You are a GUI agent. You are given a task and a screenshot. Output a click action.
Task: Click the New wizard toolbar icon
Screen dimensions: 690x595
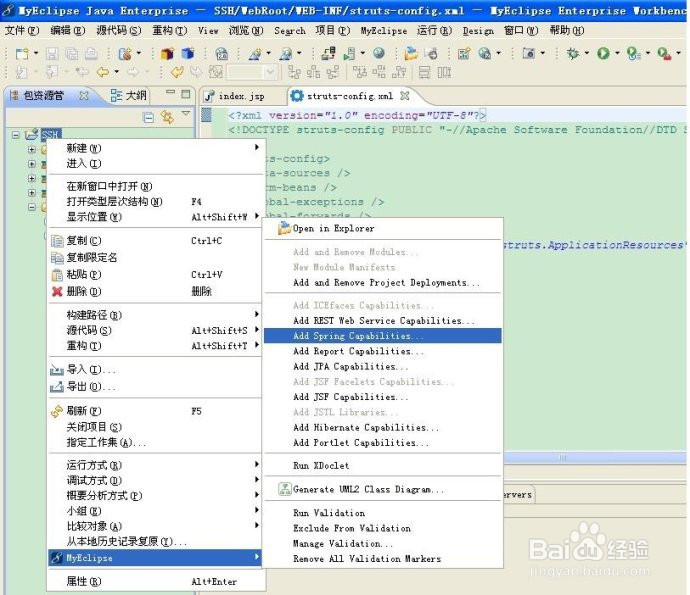click(x=22, y=54)
